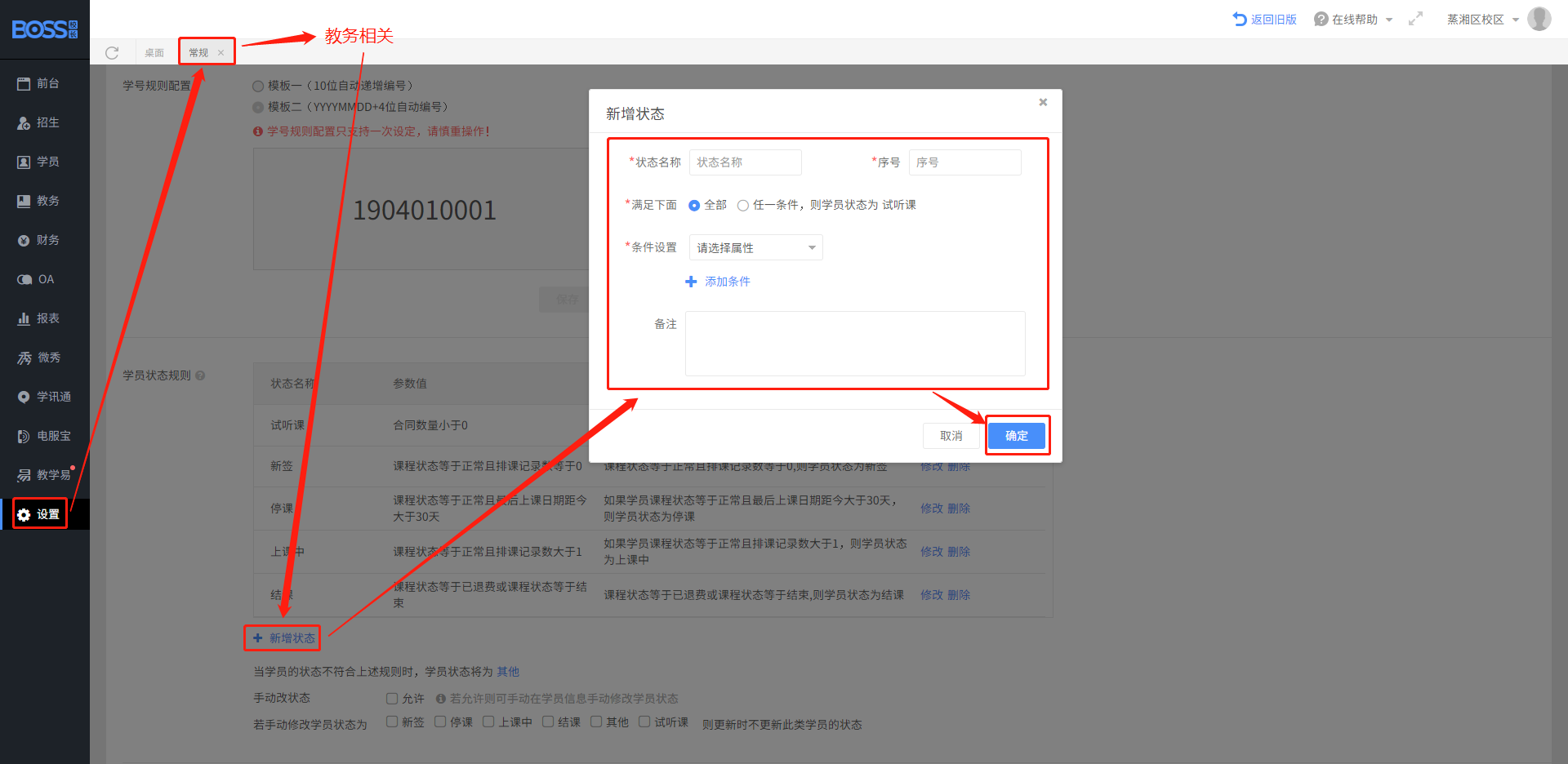Open 在线帮助 help menu
Screen dimensions: 1568x764
pyautogui.click(x=1352, y=19)
